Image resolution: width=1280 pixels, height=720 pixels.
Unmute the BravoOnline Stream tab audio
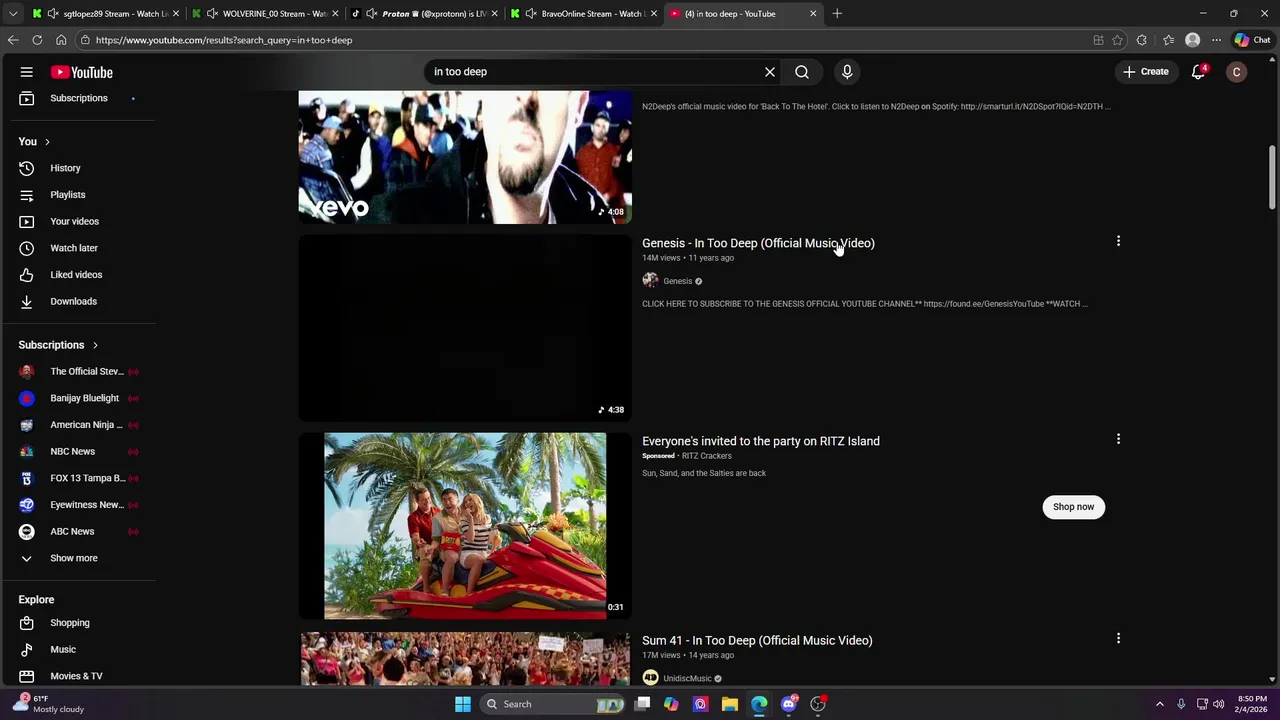(530, 14)
